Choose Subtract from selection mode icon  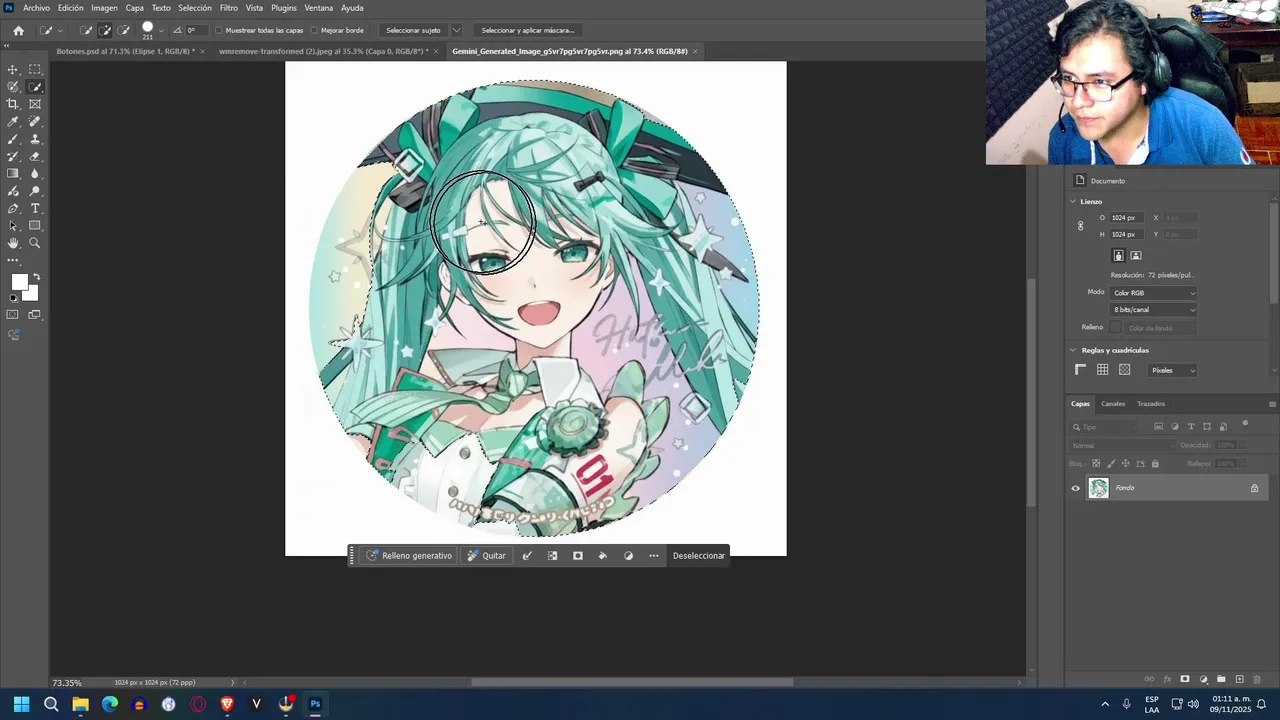124,30
